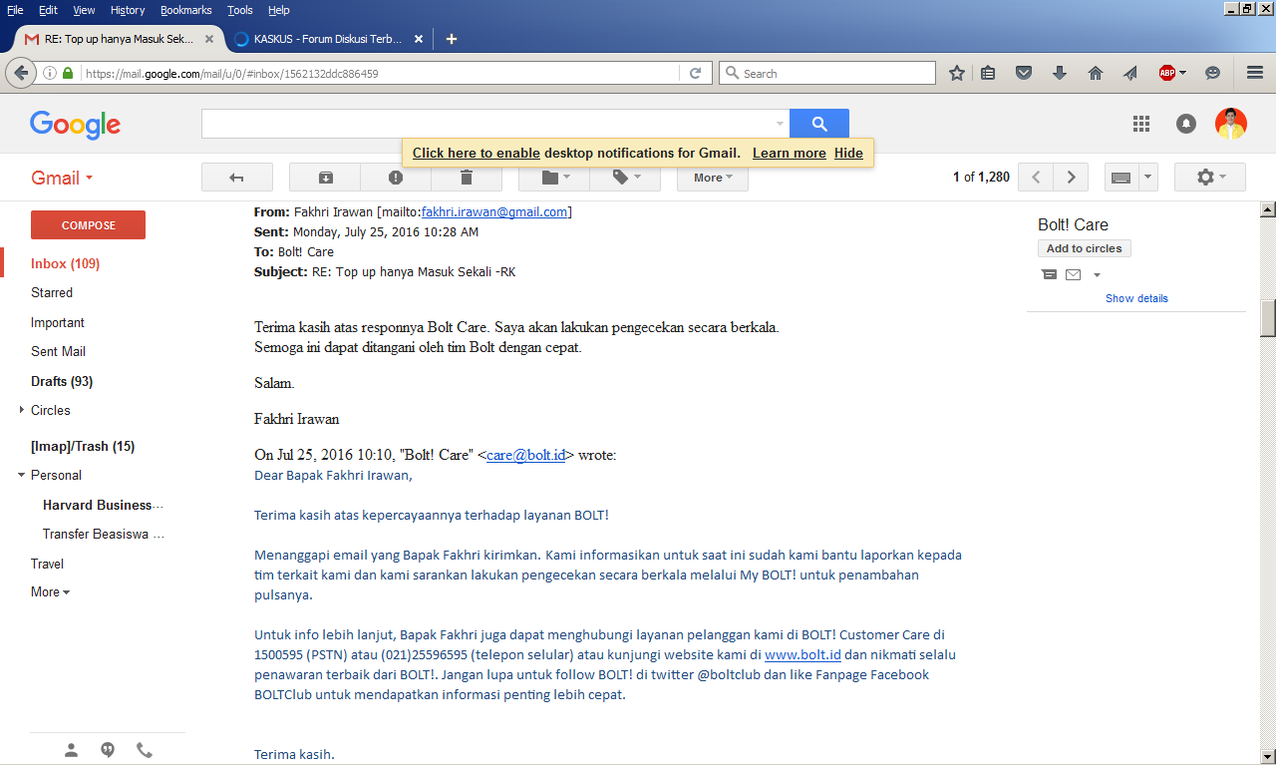
Task: Open Drafts (93) folder
Action: pos(62,381)
